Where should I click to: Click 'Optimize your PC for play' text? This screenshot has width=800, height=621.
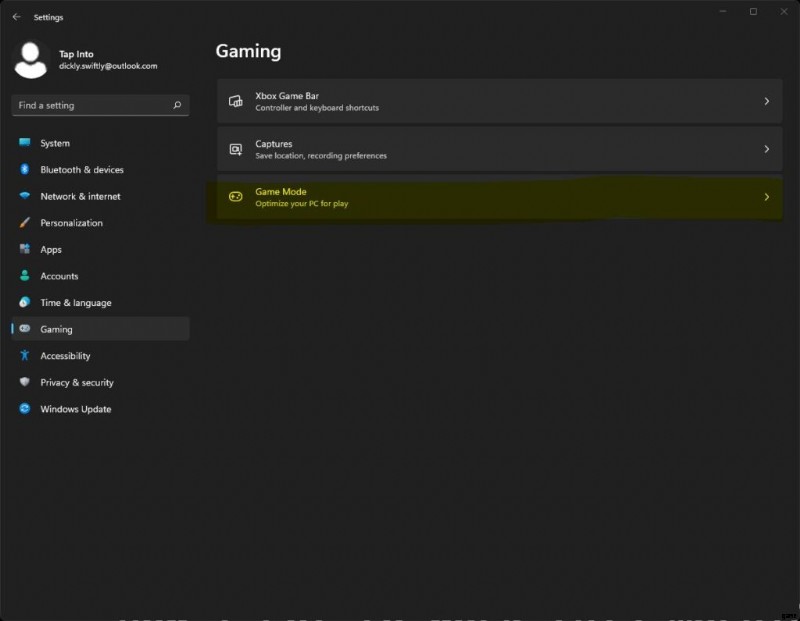coord(302,204)
